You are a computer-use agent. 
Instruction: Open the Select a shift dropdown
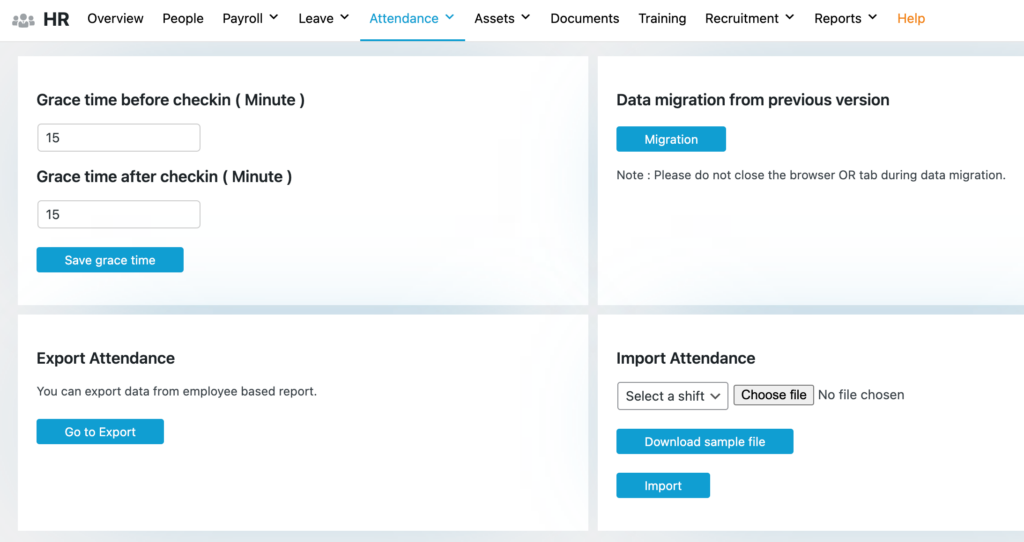(x=672, y=396)
